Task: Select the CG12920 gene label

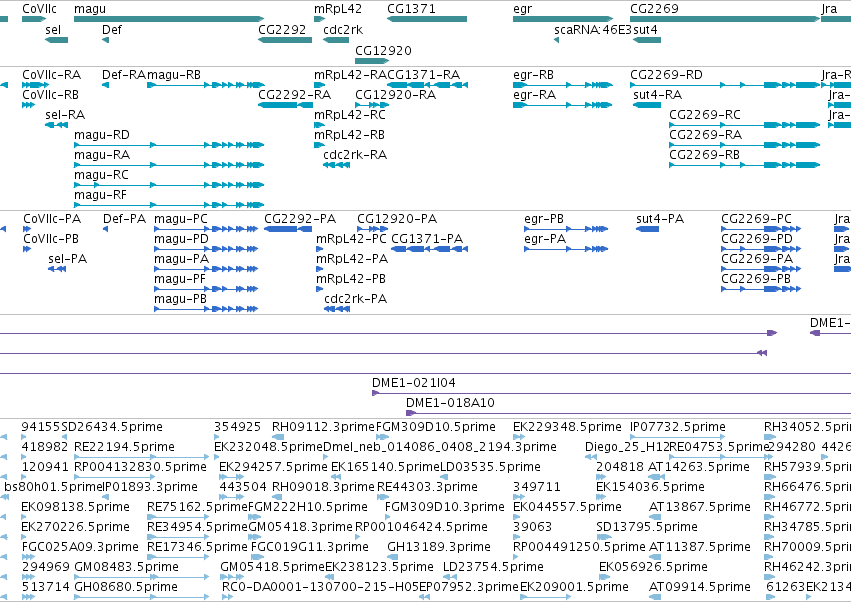Action: 383,50
